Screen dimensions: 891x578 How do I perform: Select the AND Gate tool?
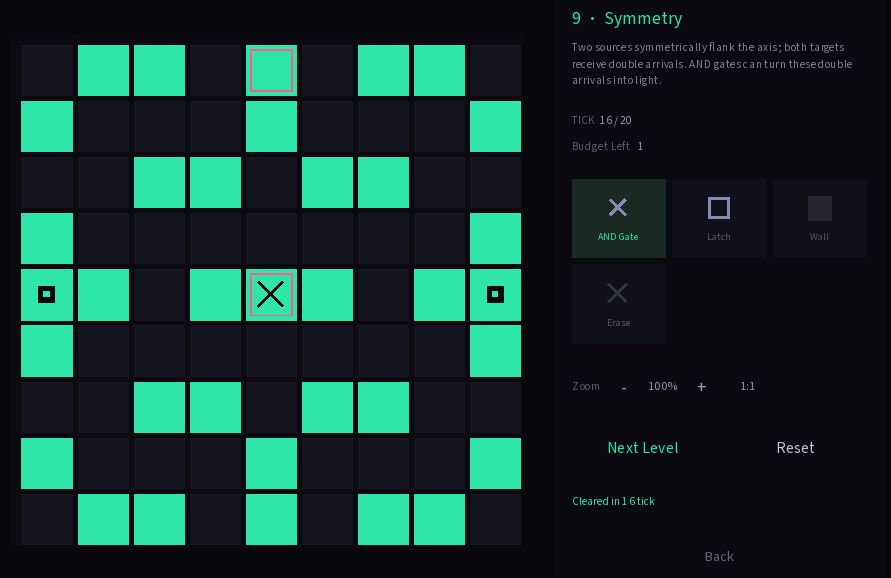(x=618, y=218)
